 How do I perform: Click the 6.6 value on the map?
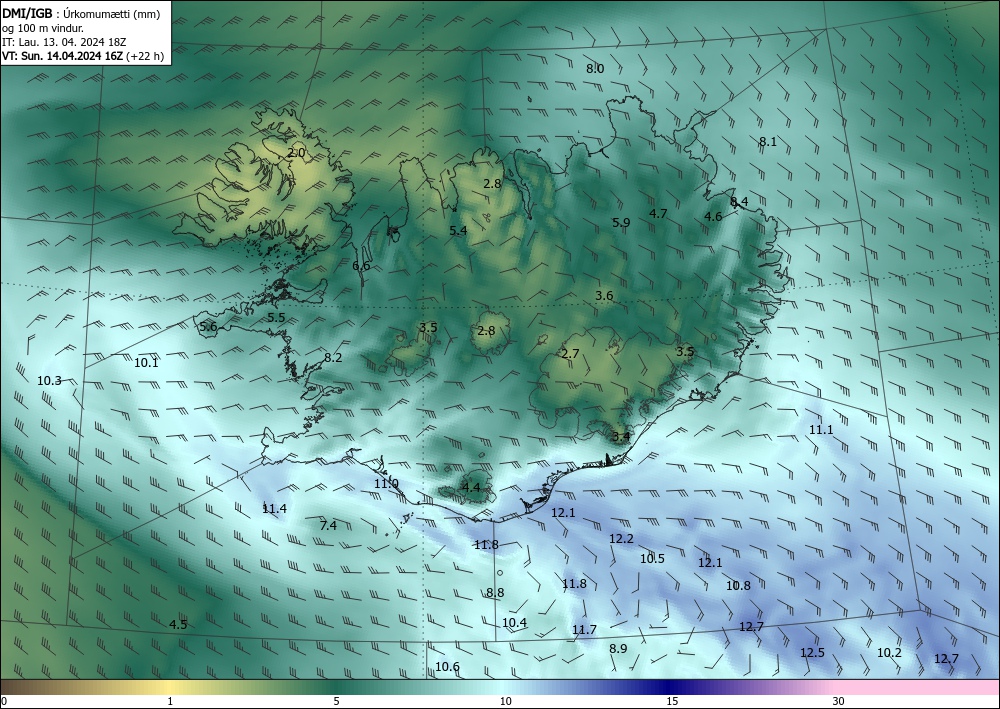pyautogui.click(x=361, y=265)
